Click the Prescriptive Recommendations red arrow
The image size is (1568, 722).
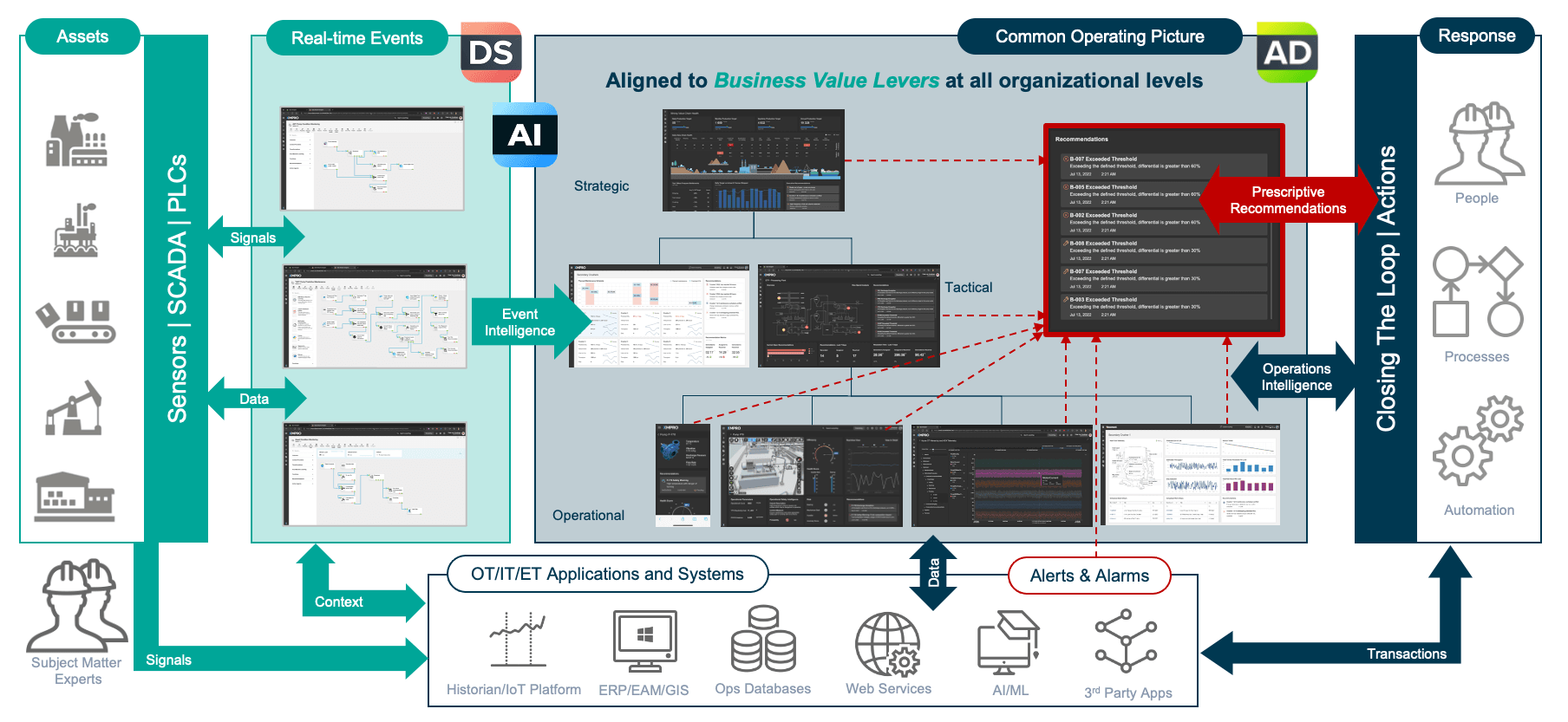coord(1289,200)
